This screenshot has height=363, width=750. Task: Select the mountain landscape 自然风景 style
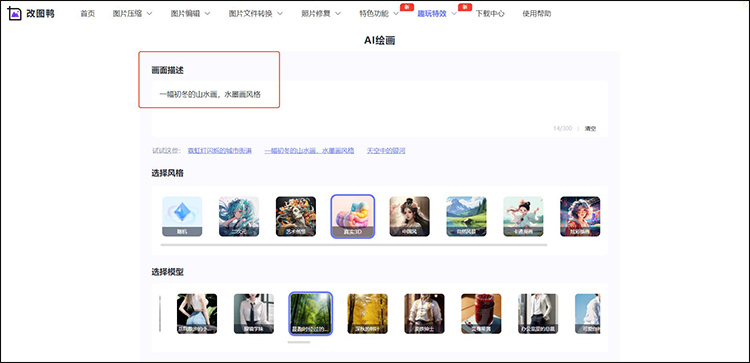(x=466, y=216)
